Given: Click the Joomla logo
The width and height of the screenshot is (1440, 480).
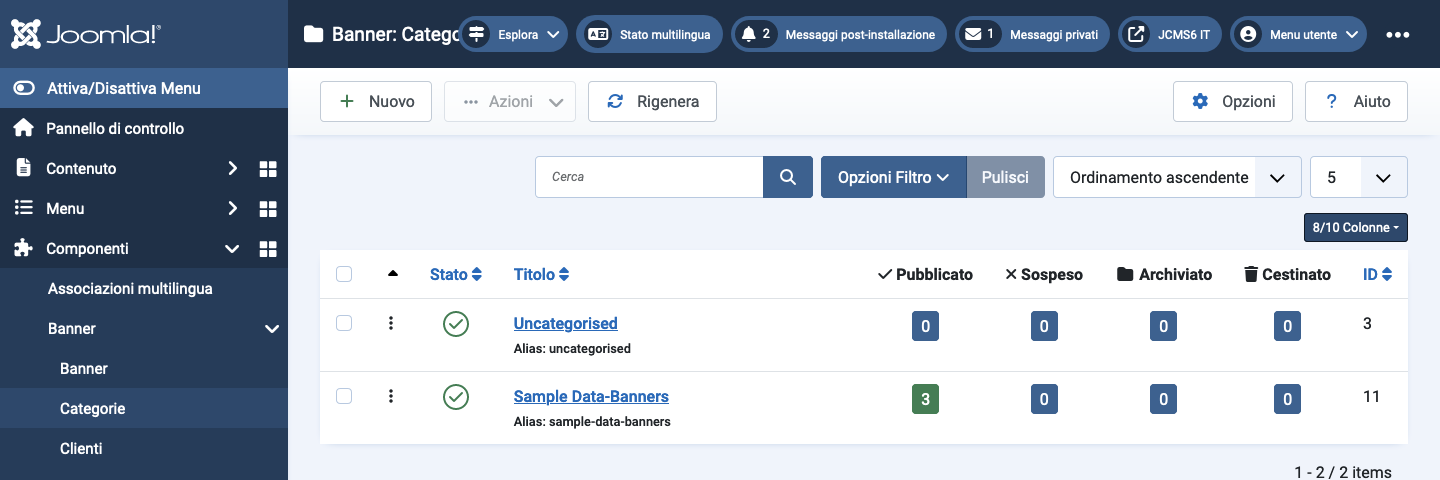Looking at the screenshot, I should (x=86, y=34).
